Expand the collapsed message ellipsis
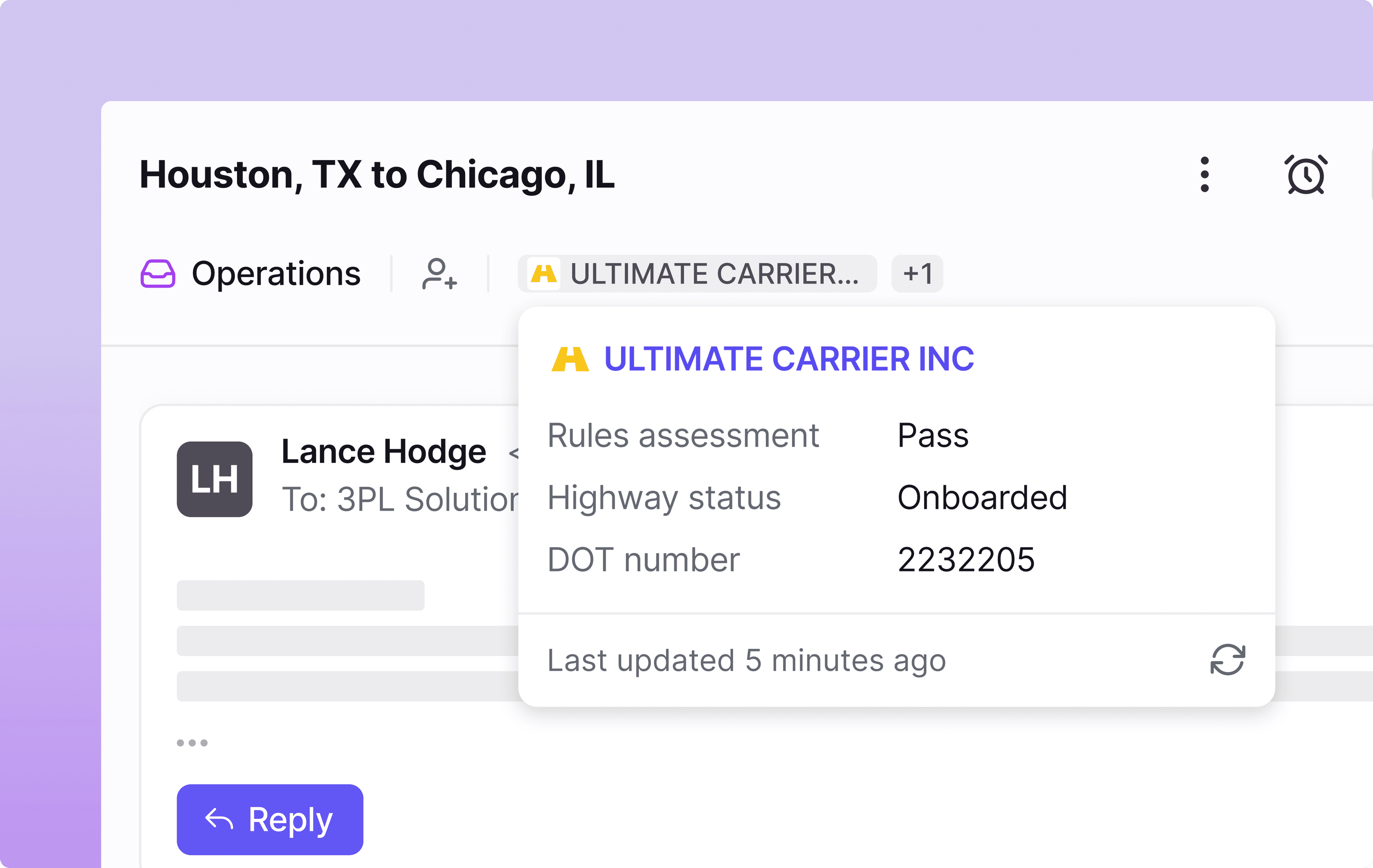 [192, 743]
